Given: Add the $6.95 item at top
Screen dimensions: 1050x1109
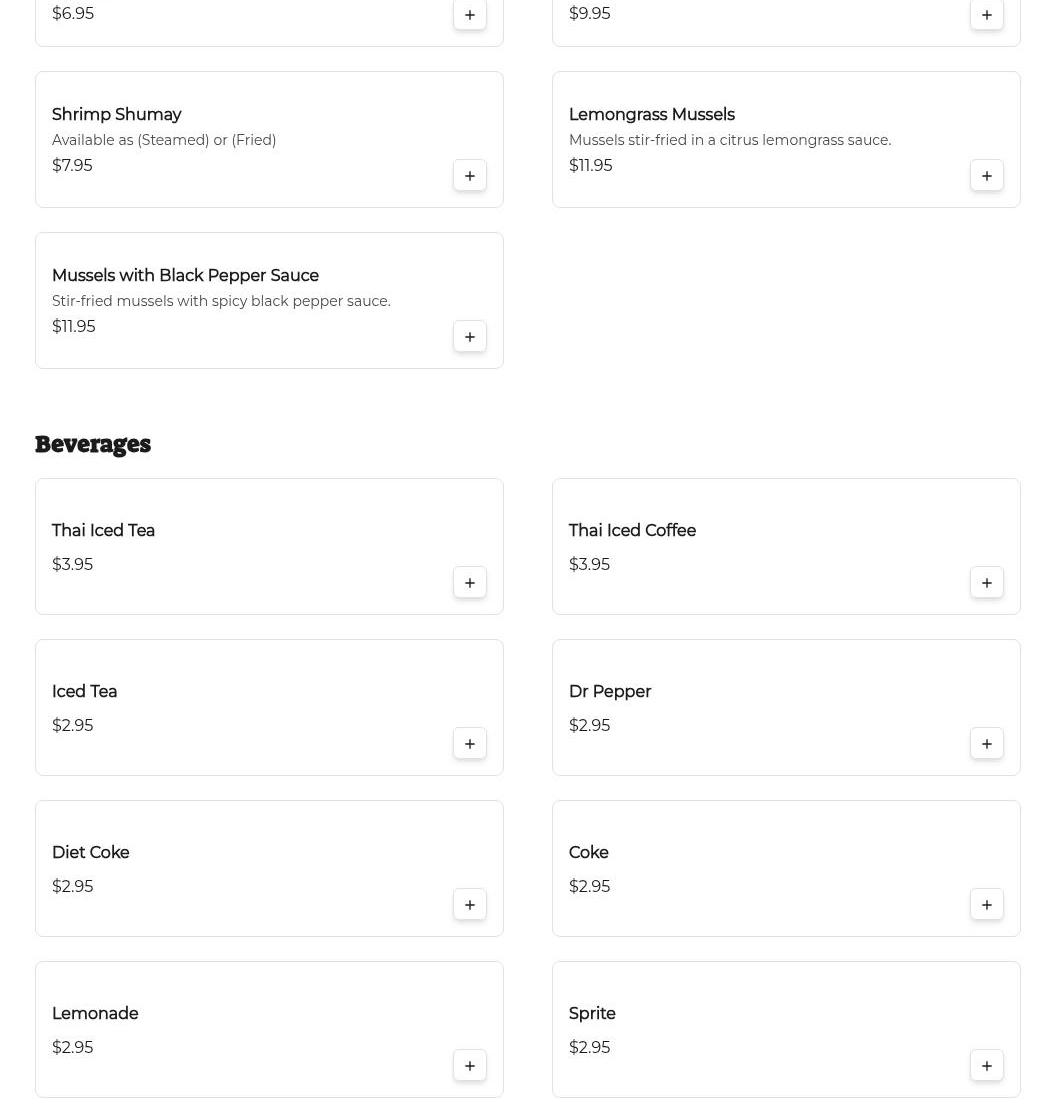Looking at the screenshot, I should (x=469, y=15).
